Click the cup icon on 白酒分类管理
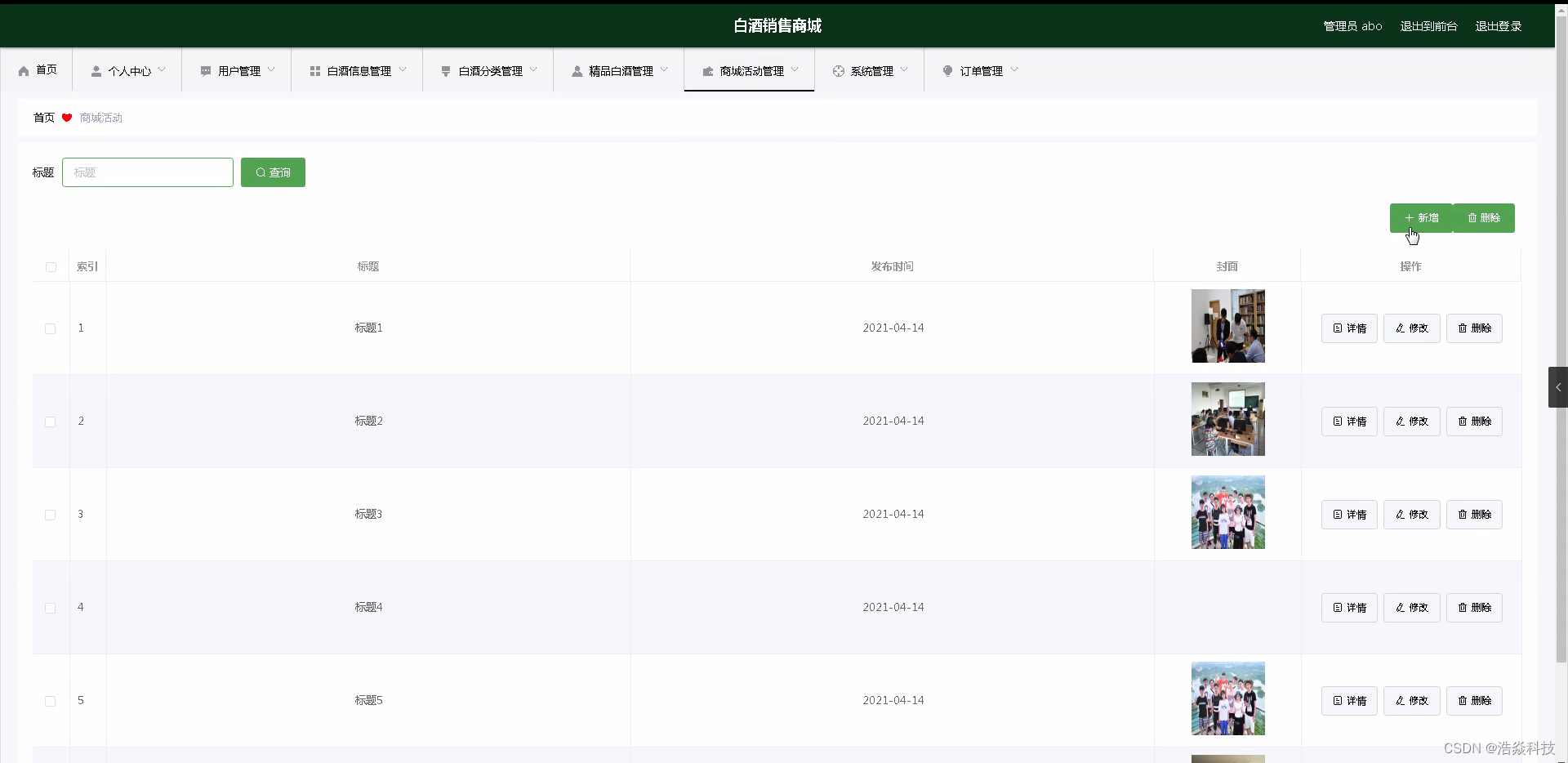Viewport: 1568px width, 763px height. [x=445, y=70]
